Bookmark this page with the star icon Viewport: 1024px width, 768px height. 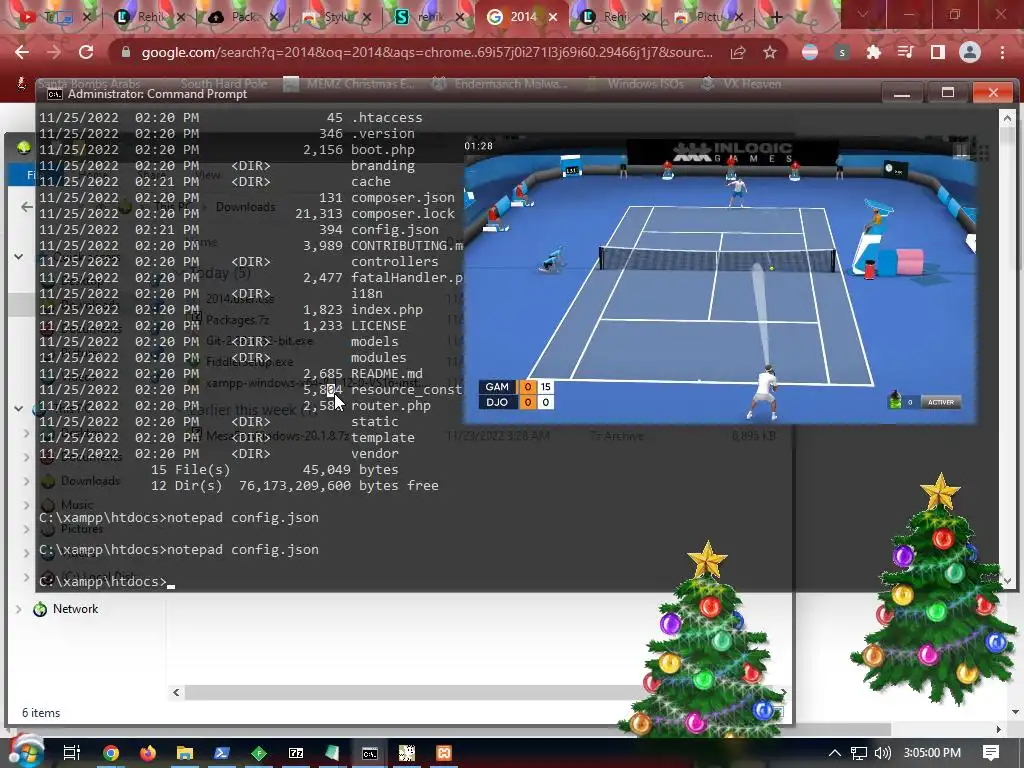coord(770,52)
